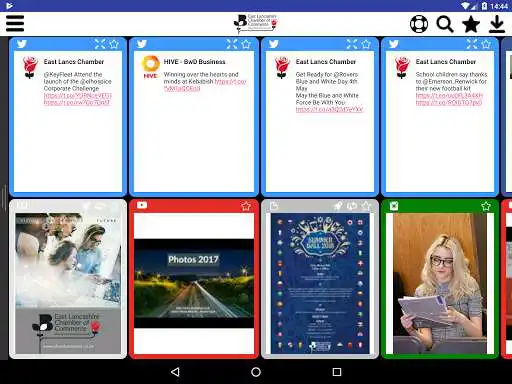Expand the @KeyFleet tweet card
Screen dimensions: 512x384
[x=100, y=44]
